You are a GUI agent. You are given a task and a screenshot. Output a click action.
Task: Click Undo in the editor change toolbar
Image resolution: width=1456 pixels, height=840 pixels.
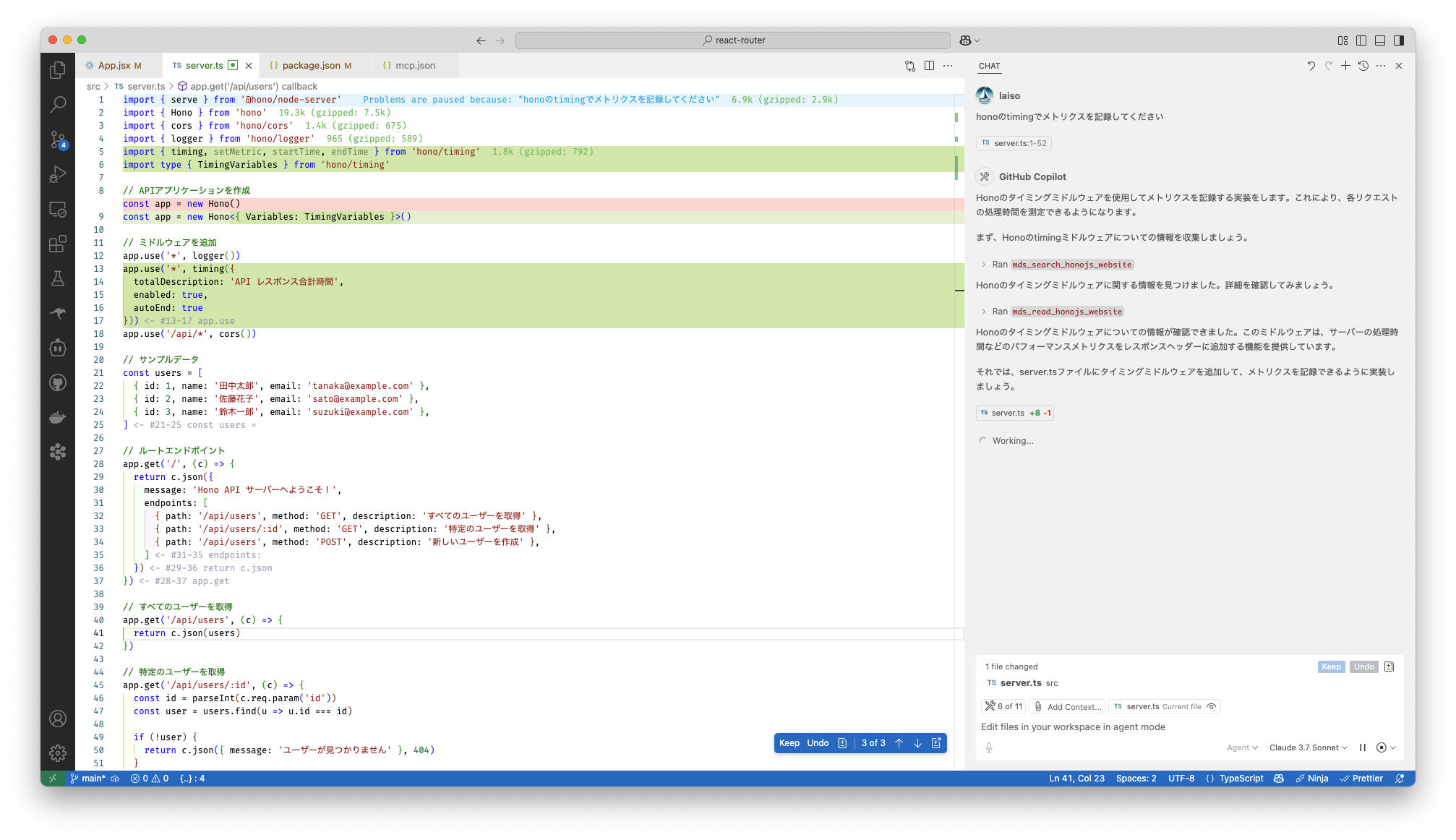coord(818,743)
